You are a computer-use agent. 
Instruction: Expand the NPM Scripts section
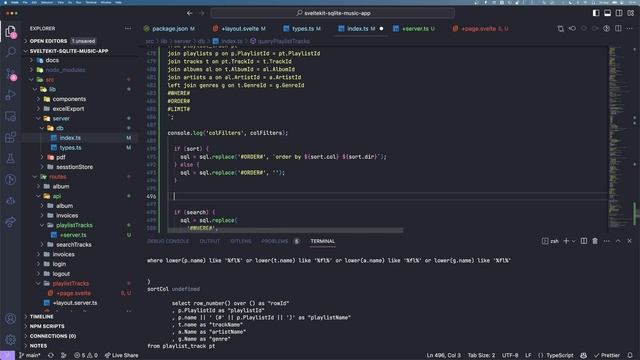coord(47,327)
